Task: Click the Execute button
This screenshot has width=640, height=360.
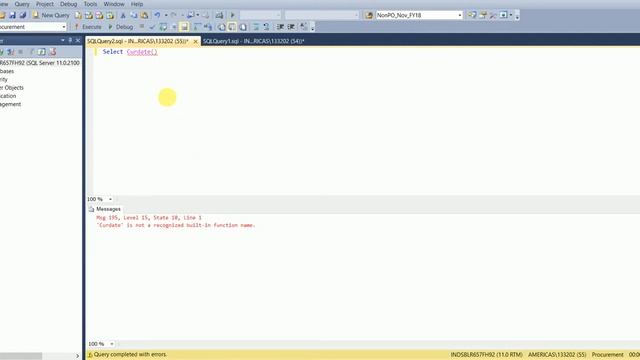Action: [x=88, y=27]
